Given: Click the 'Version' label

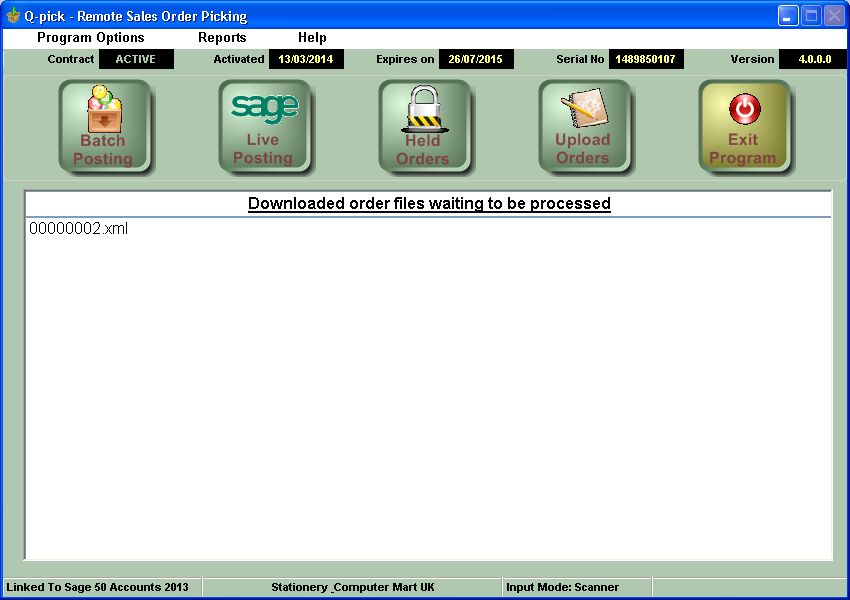Looking at the screenshot, I should click(752, 59).
